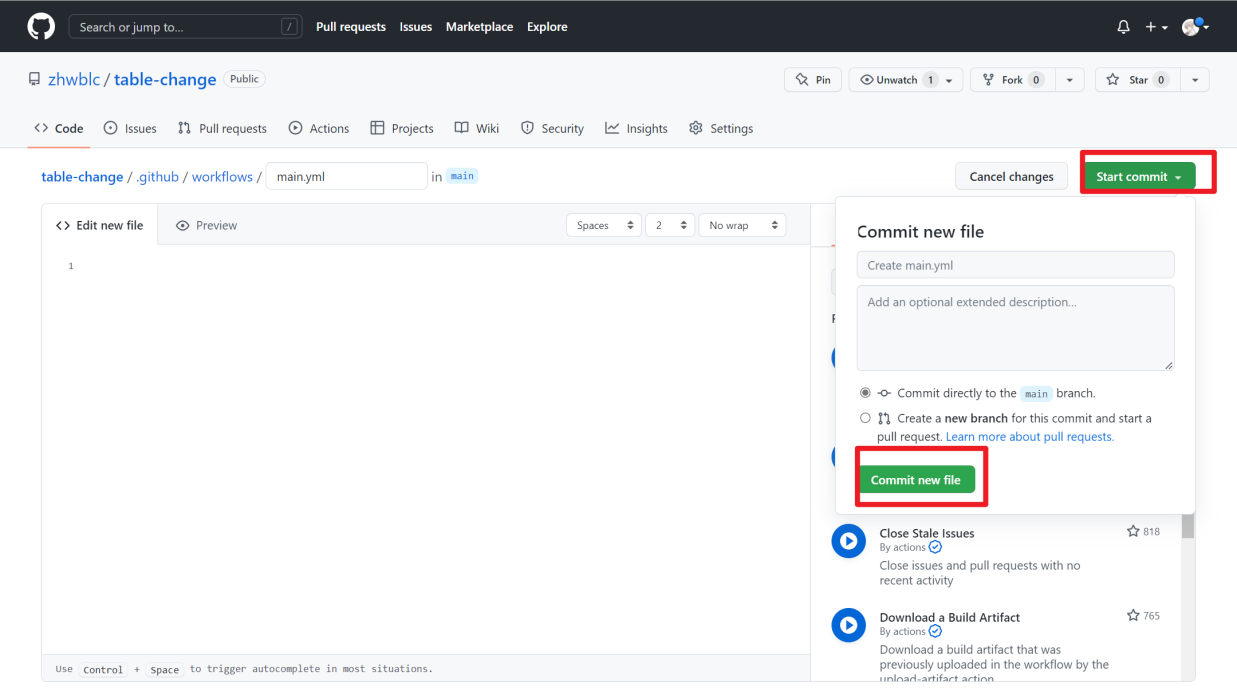The height and width of the screenshot is (695, 1237).
Task: Open the Spaces indent mode dropdown
Action: coord(604,225)
